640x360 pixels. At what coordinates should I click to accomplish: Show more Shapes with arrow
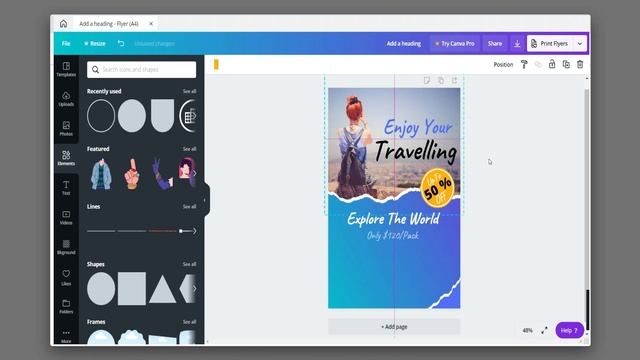(x=195, y=289)
